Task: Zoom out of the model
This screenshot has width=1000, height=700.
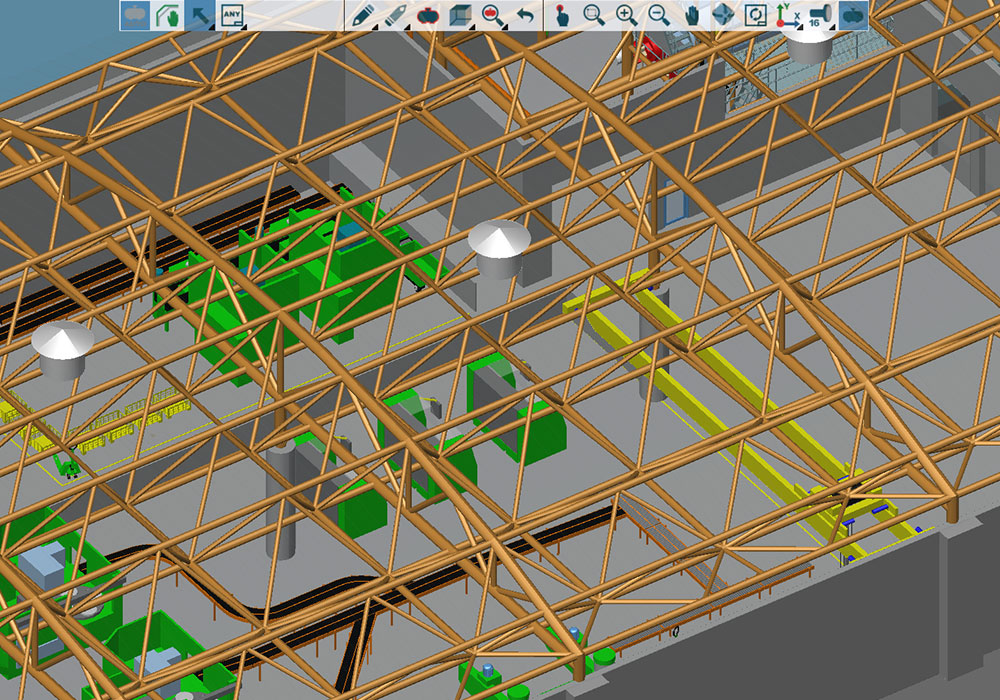Action: point(659,15)
